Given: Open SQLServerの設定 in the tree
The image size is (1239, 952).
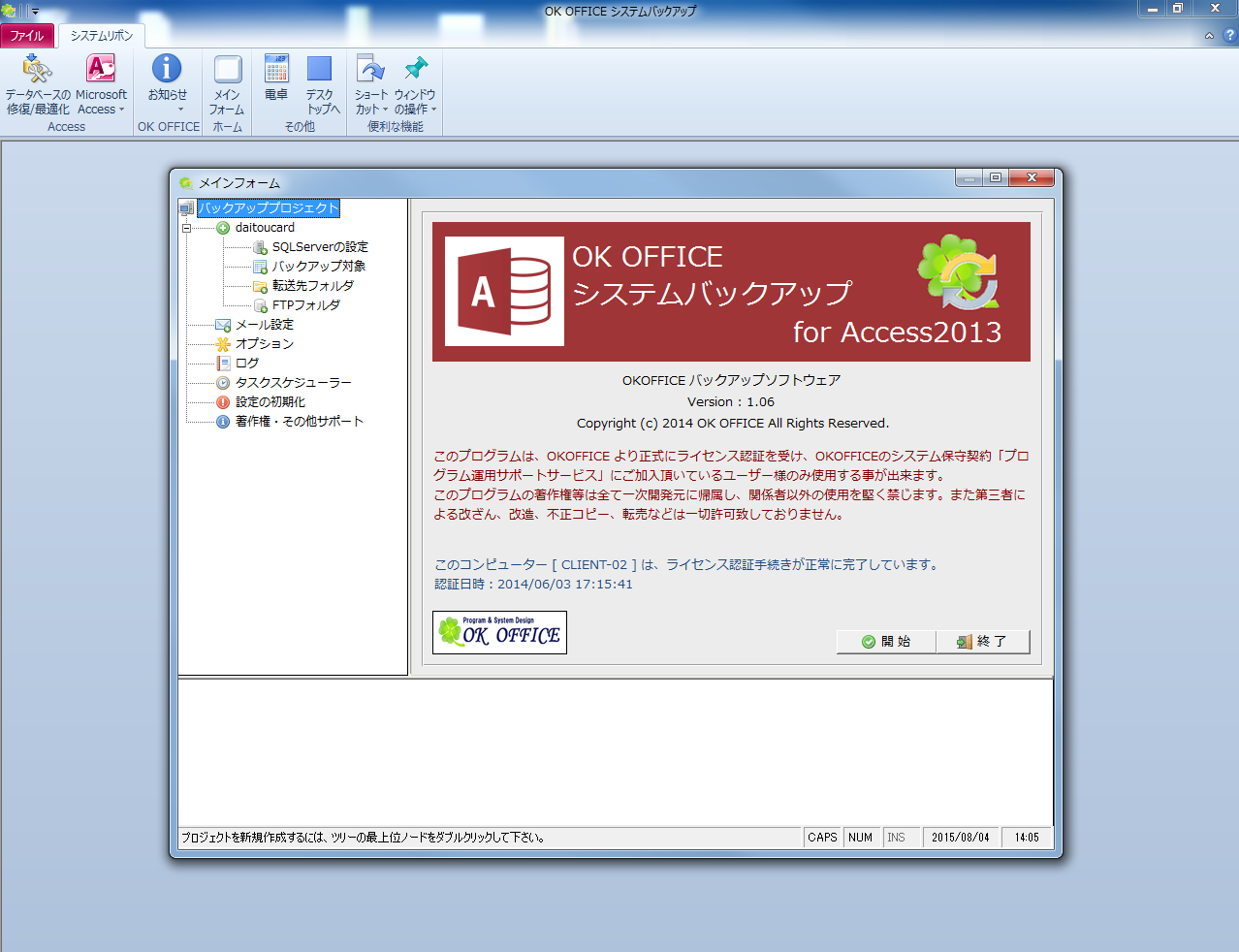Looking at the screenshot, I should pyautogui.click(x=320, y=247).
